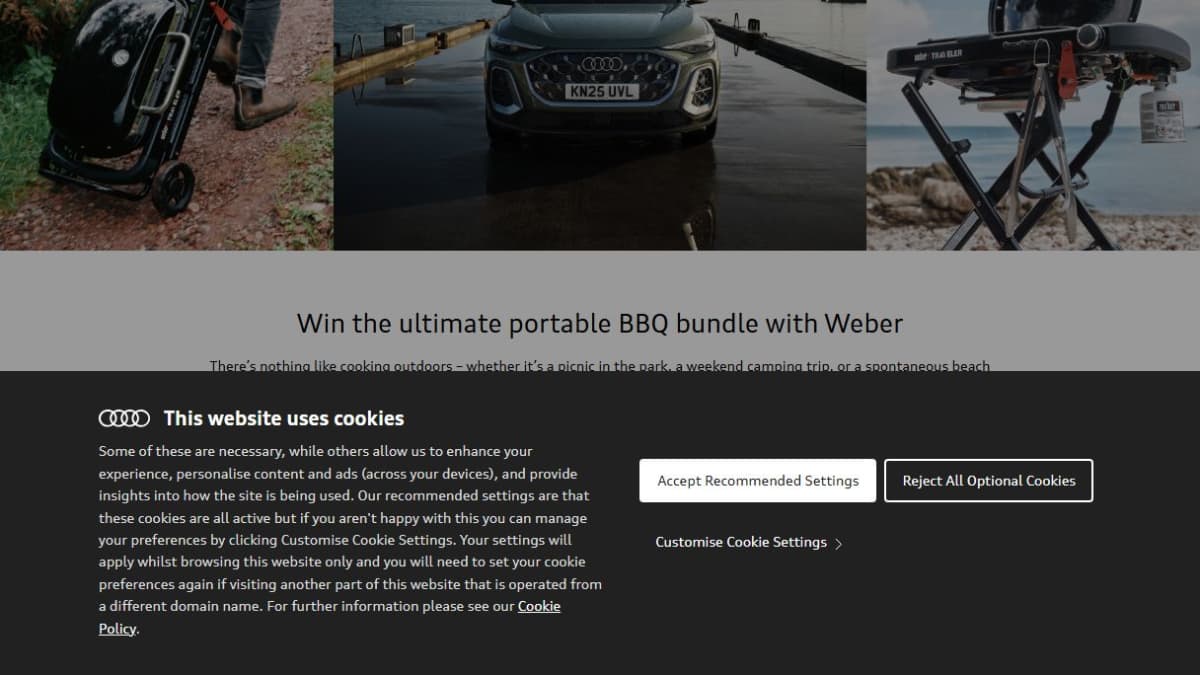Image resolution: width=1200 pixels, height=675 pixels.
Task: Click the gas canister on the right BBQ
Action: (1161, 112)
